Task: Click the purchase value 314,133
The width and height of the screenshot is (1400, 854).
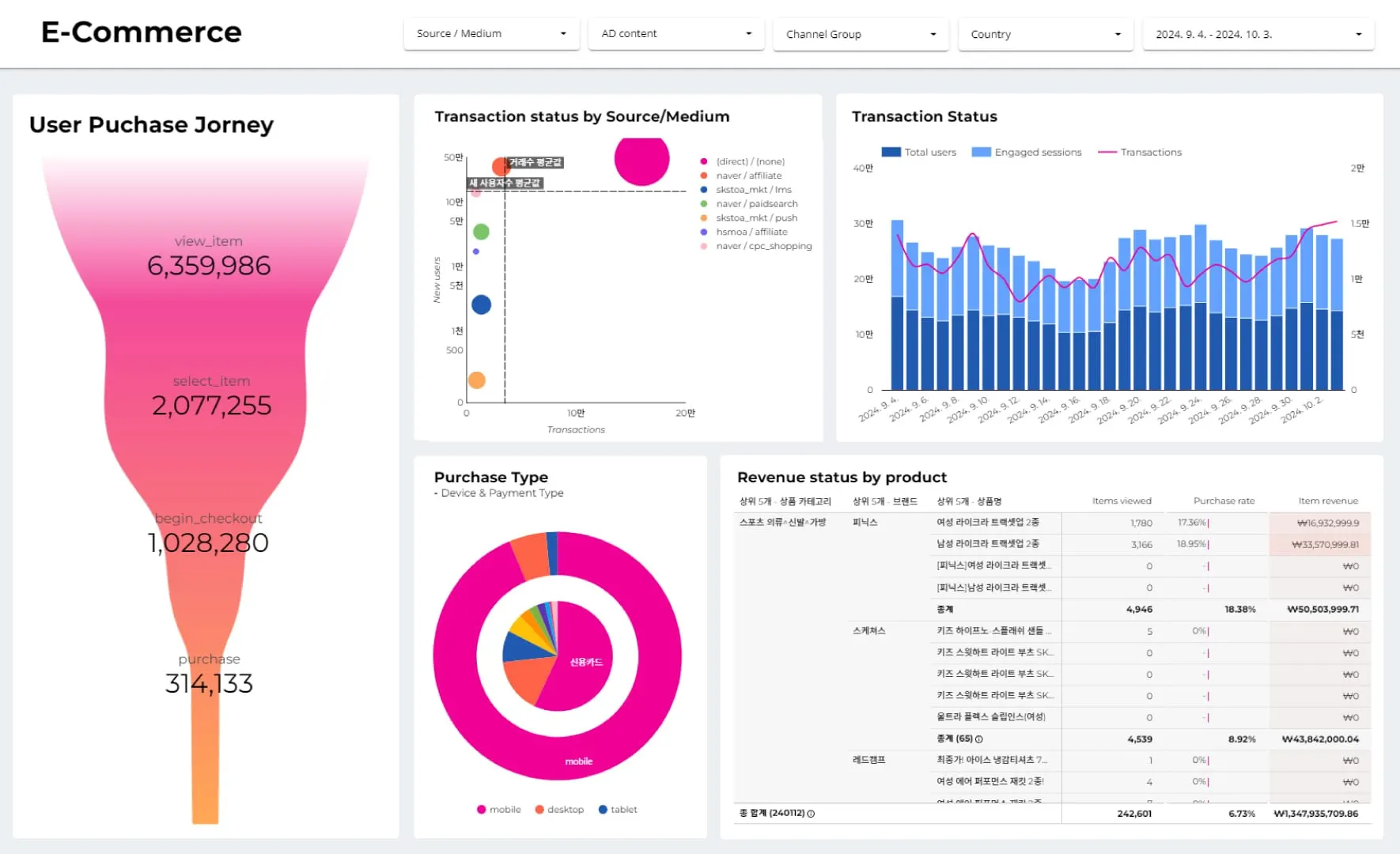Action: (209, 684)
